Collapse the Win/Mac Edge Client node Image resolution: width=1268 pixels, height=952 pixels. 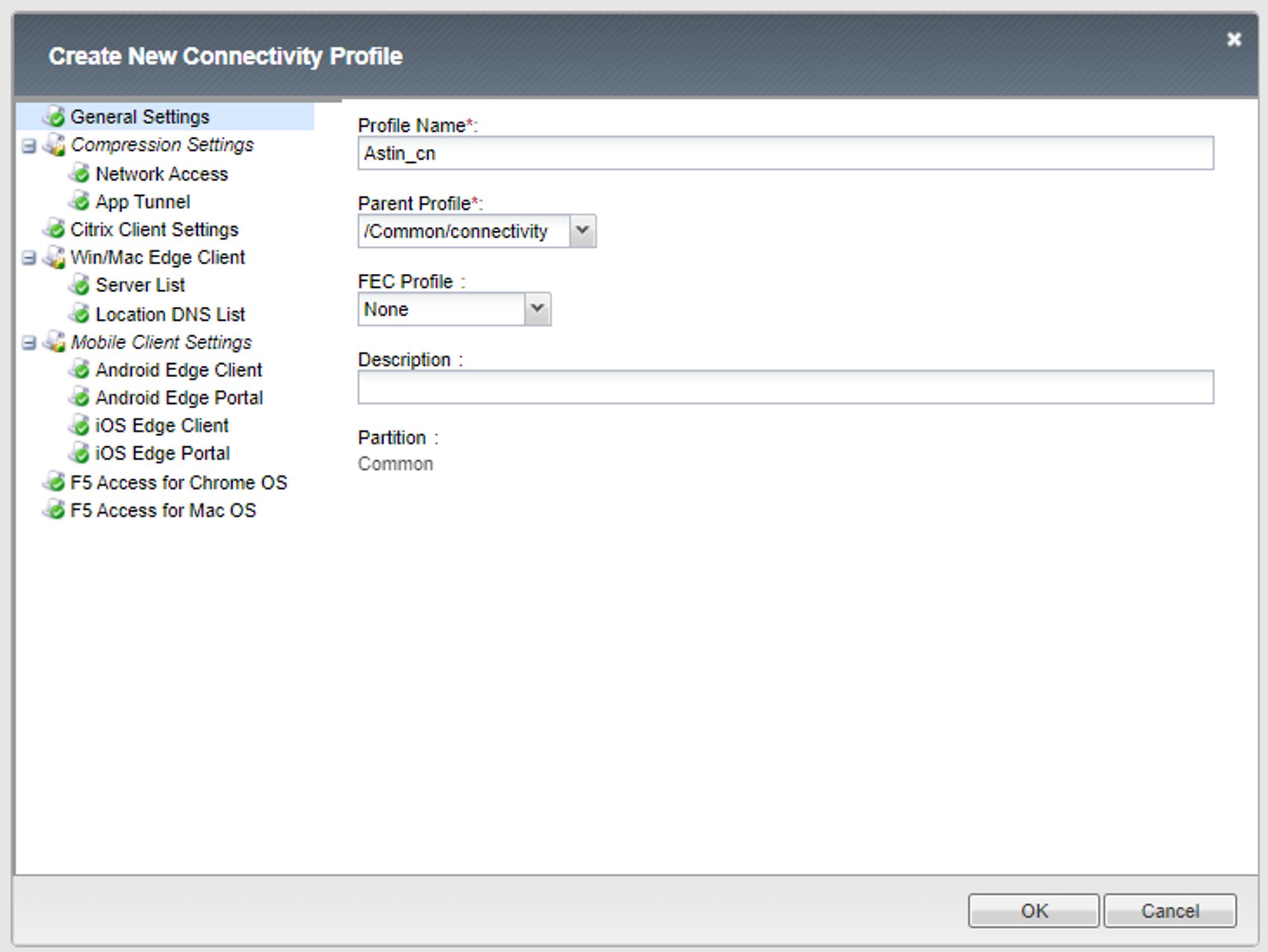(x=29, y=258)
